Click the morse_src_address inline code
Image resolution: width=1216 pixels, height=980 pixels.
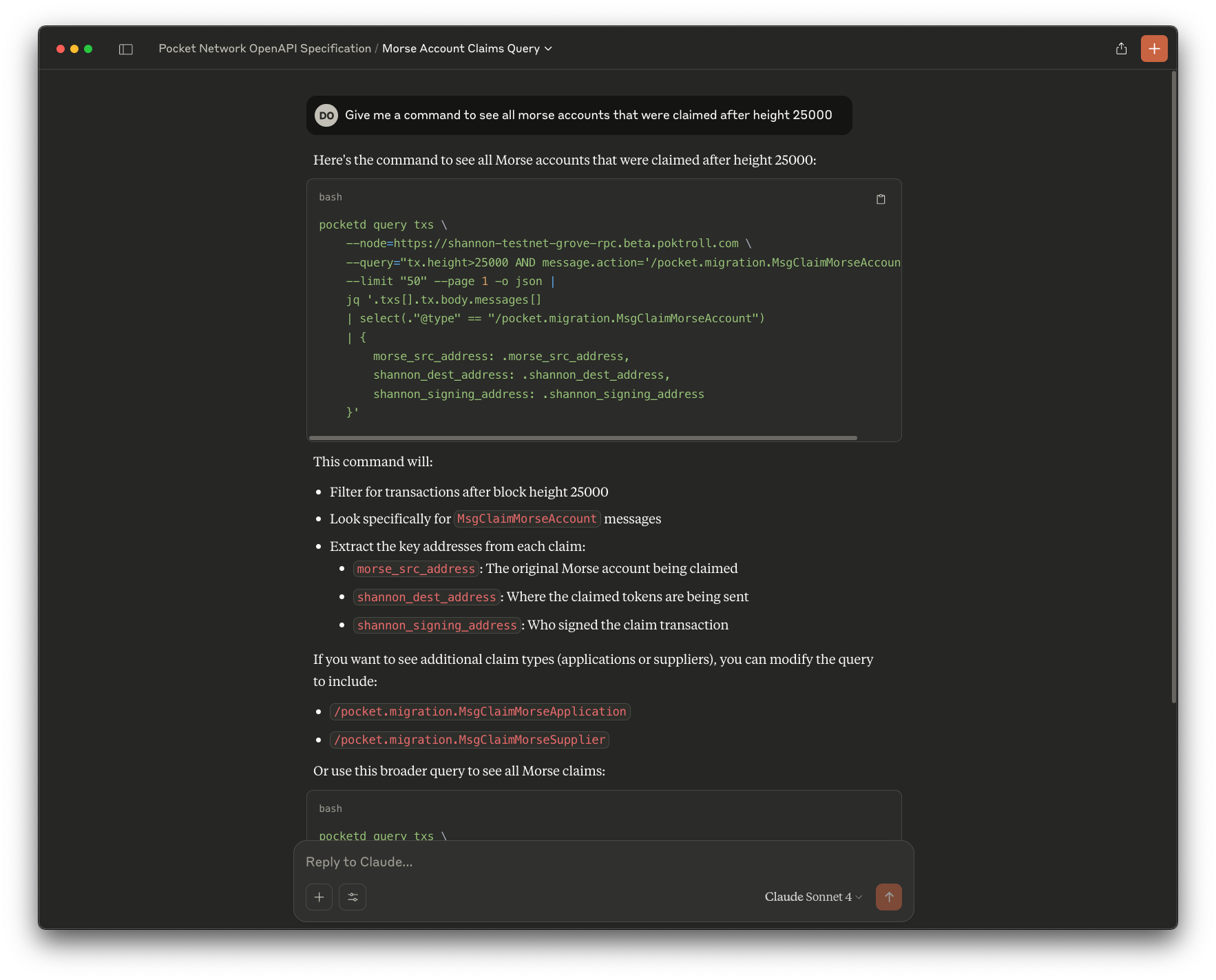pyautogui.click(x=416, y=569)
